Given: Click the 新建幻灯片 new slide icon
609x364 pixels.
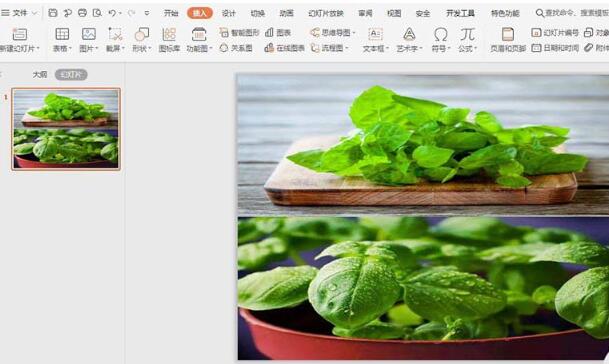Looking at the screenshot, I should (x=19, y=35).
